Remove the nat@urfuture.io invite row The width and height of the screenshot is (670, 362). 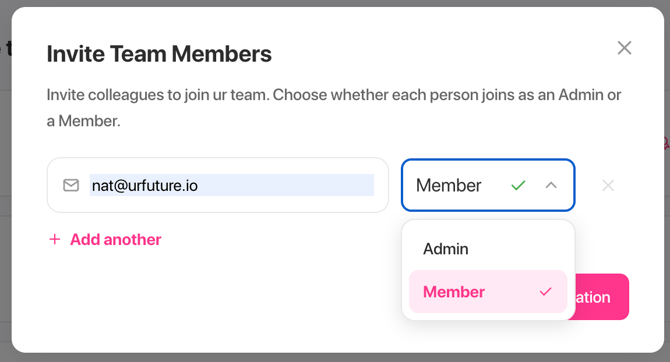coord(608,185)
